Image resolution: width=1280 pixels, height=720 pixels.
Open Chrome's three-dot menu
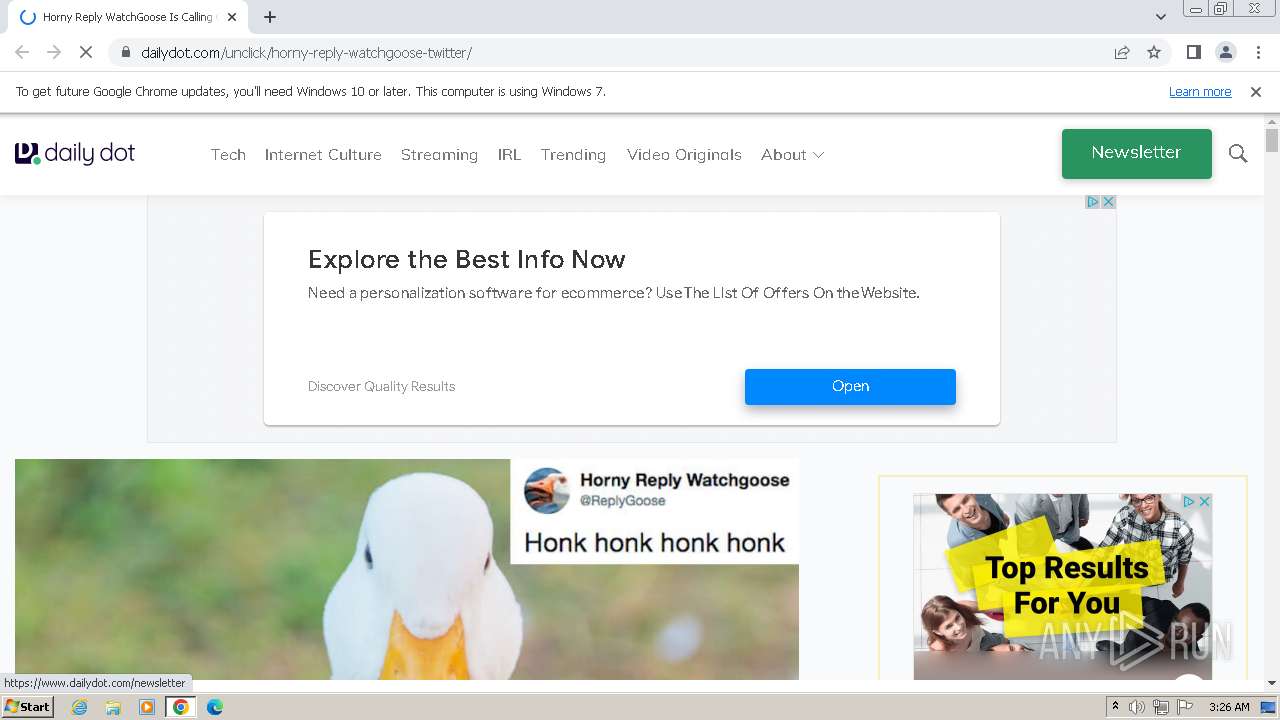point(1258,52)
